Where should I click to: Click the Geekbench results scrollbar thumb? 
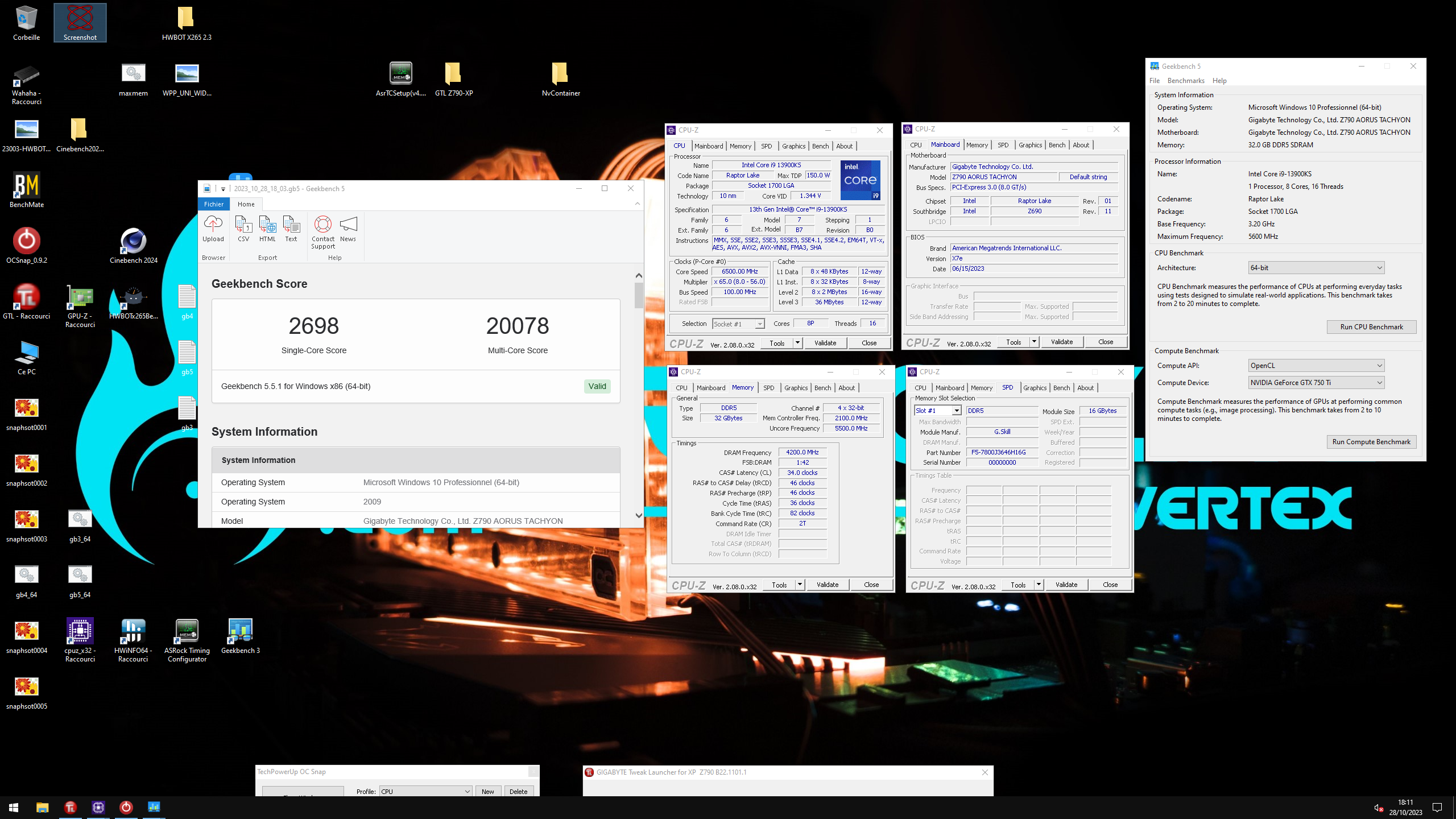coord(639,295)
